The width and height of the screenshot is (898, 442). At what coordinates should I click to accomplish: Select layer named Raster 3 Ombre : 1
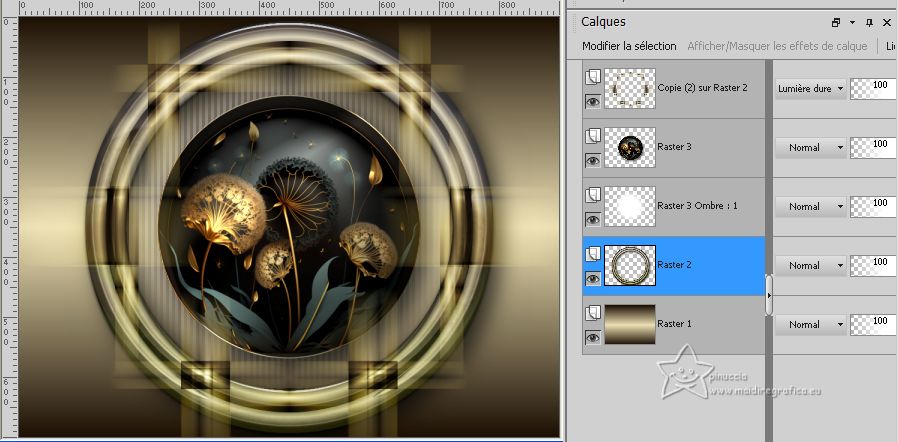coord(698,206)
